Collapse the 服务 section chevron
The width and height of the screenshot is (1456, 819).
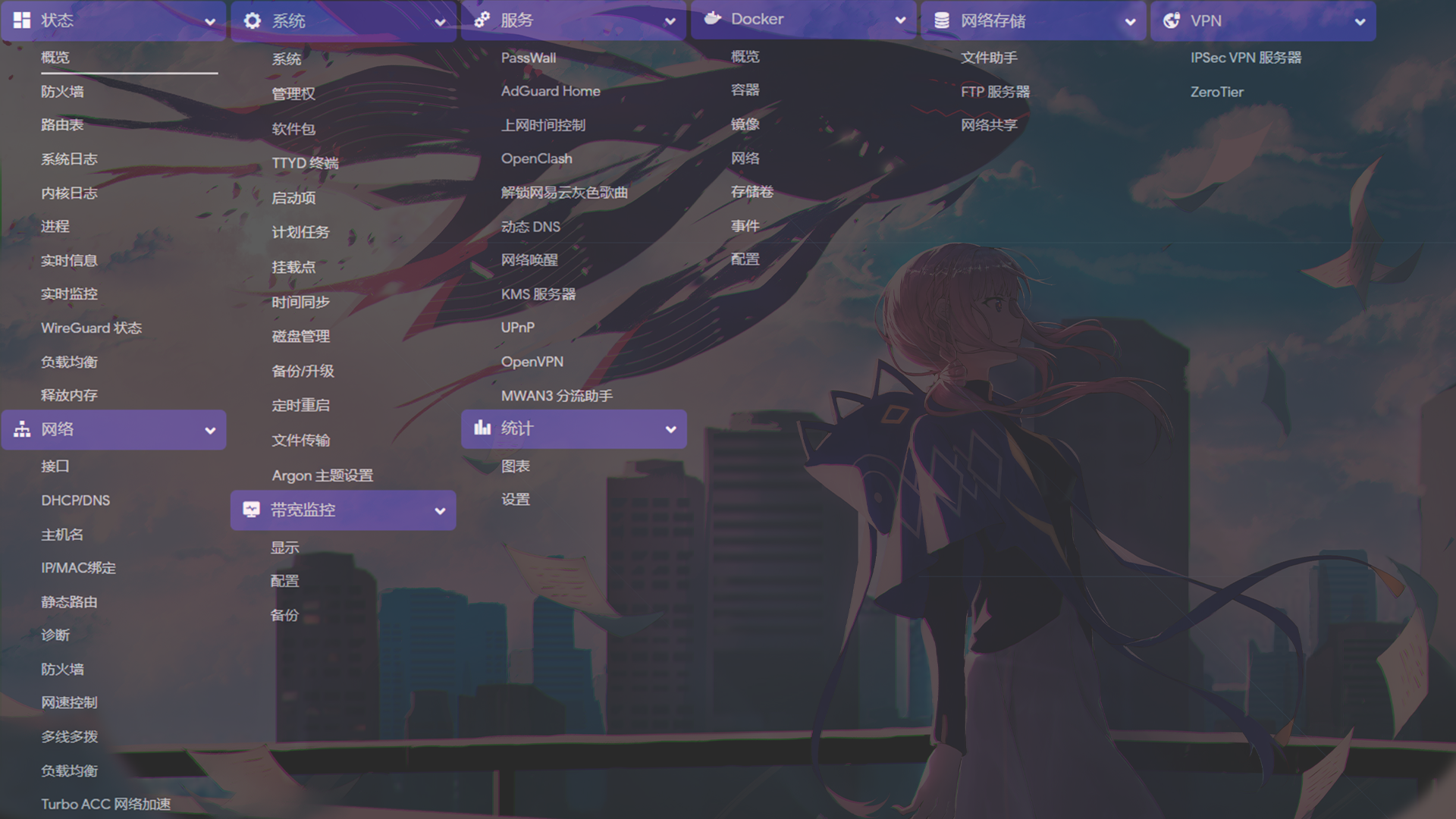(670, 21)
